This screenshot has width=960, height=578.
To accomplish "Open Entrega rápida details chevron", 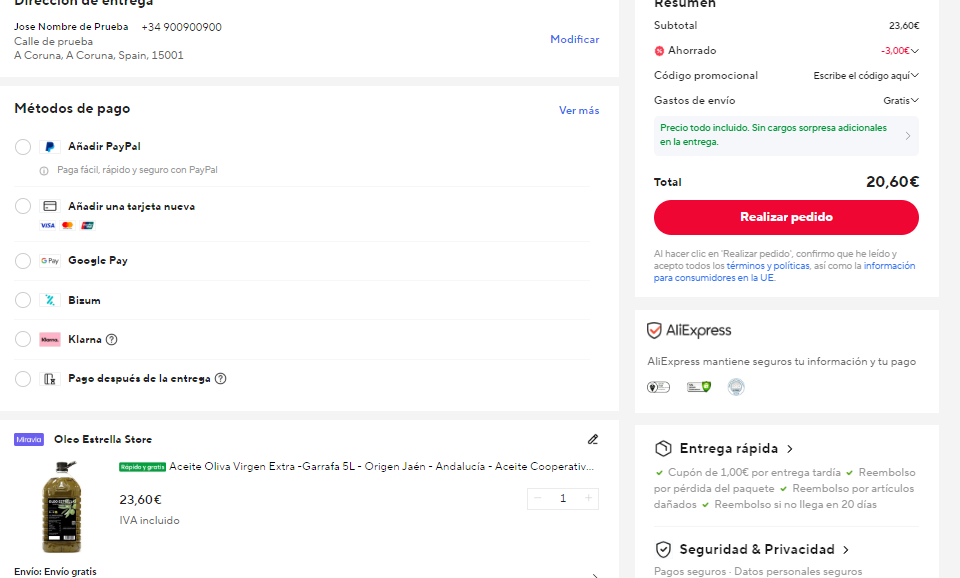I will coord(790,449).
